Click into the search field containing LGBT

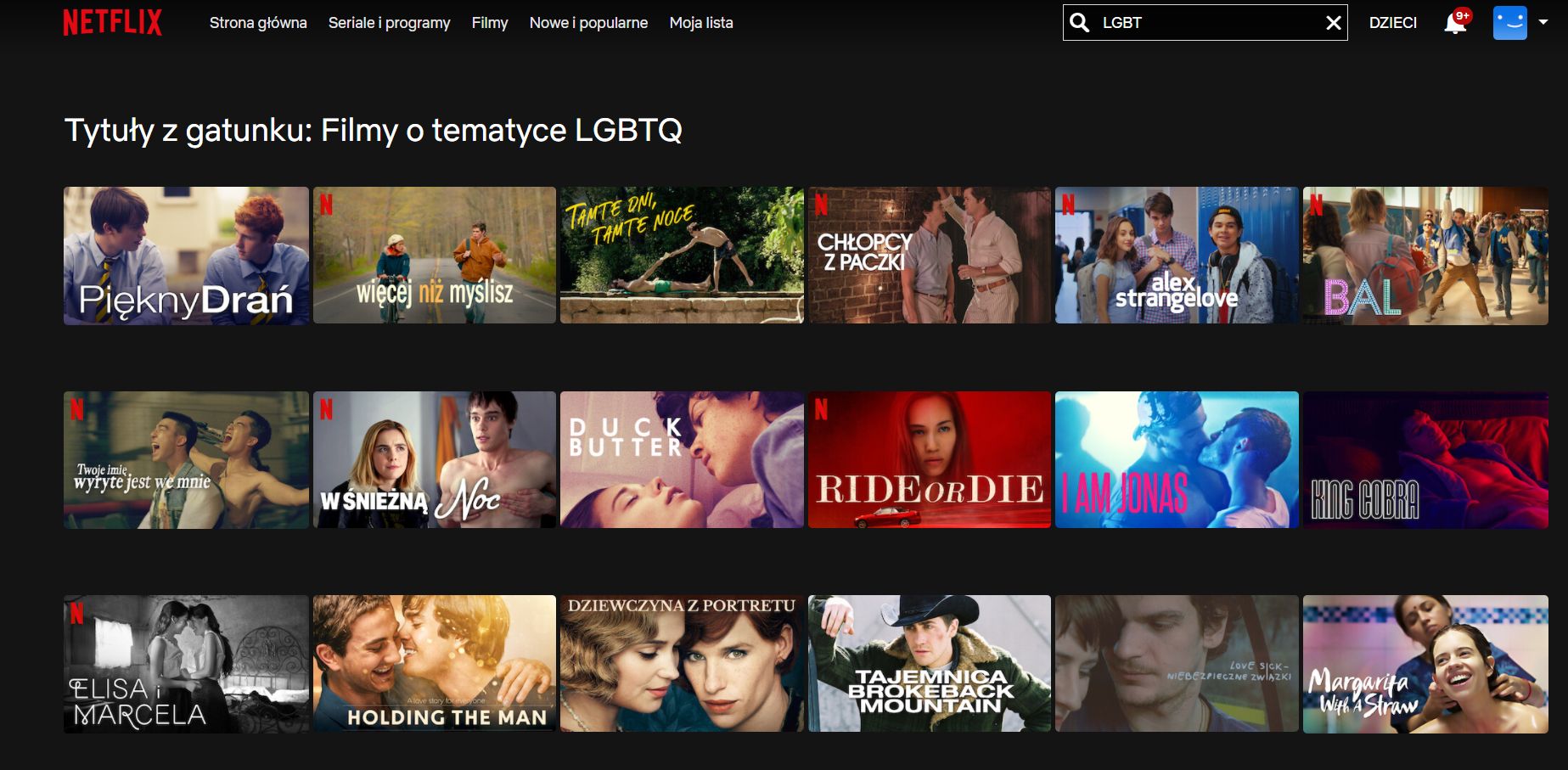pos(1206,23)
